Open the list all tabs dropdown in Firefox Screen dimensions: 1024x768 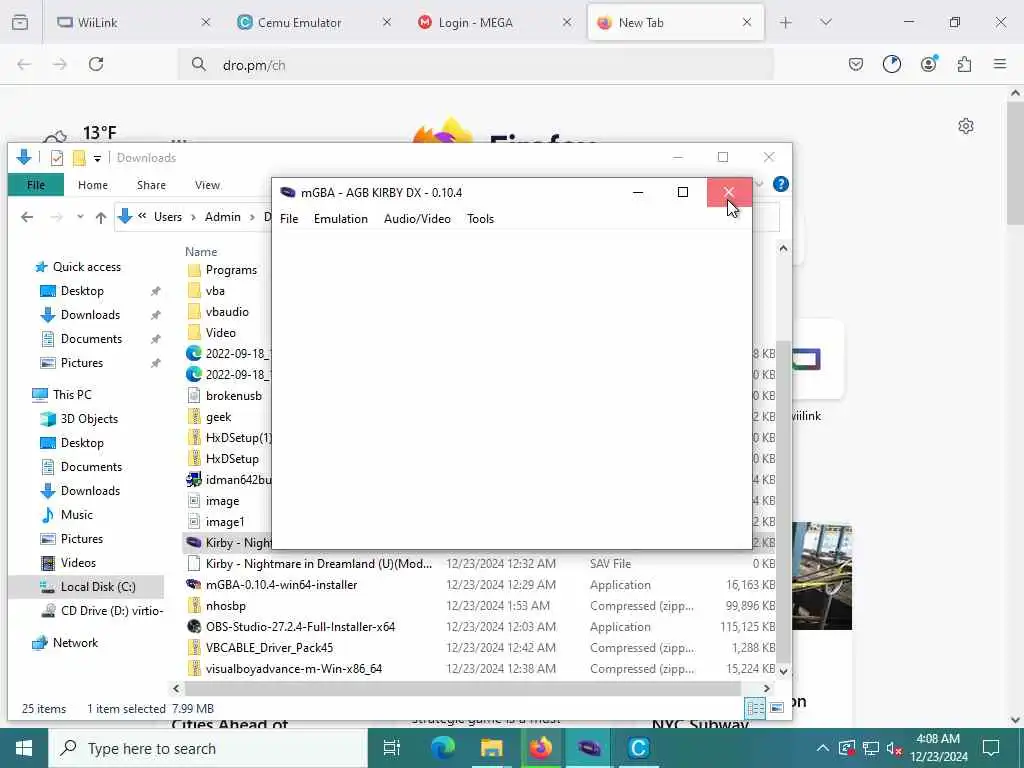[826, 22]
